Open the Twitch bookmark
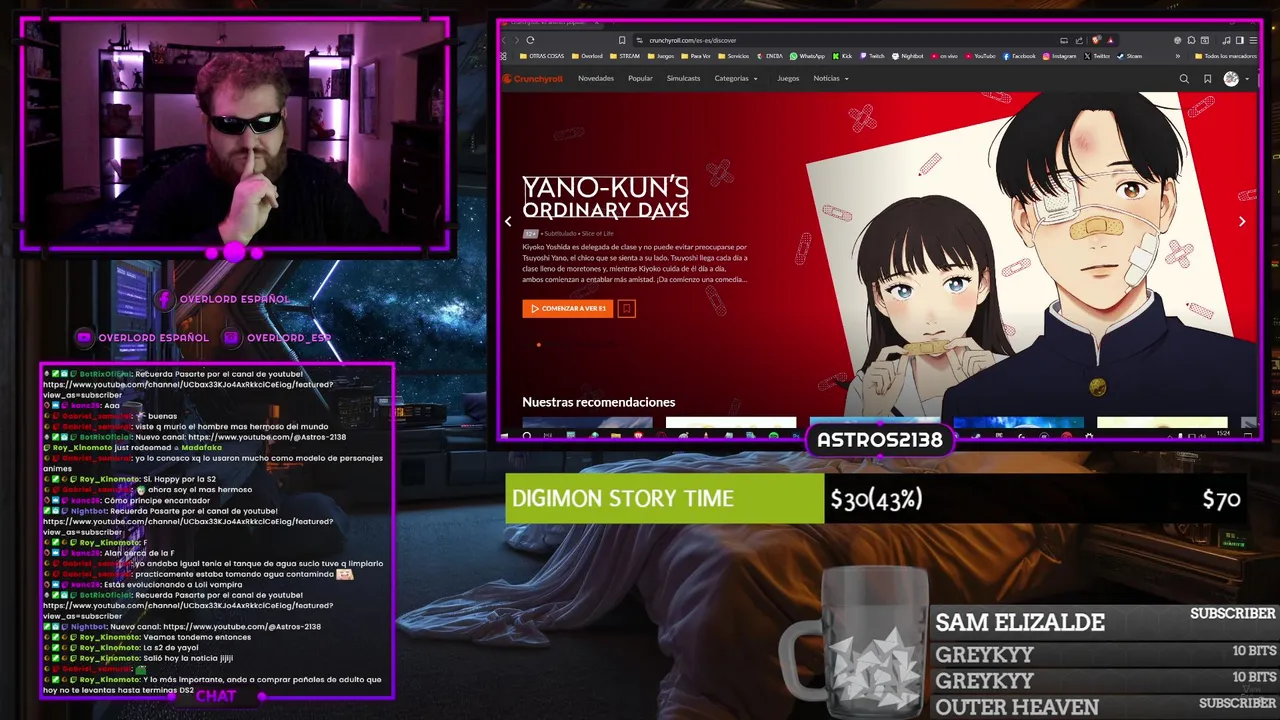 point(872,56)
